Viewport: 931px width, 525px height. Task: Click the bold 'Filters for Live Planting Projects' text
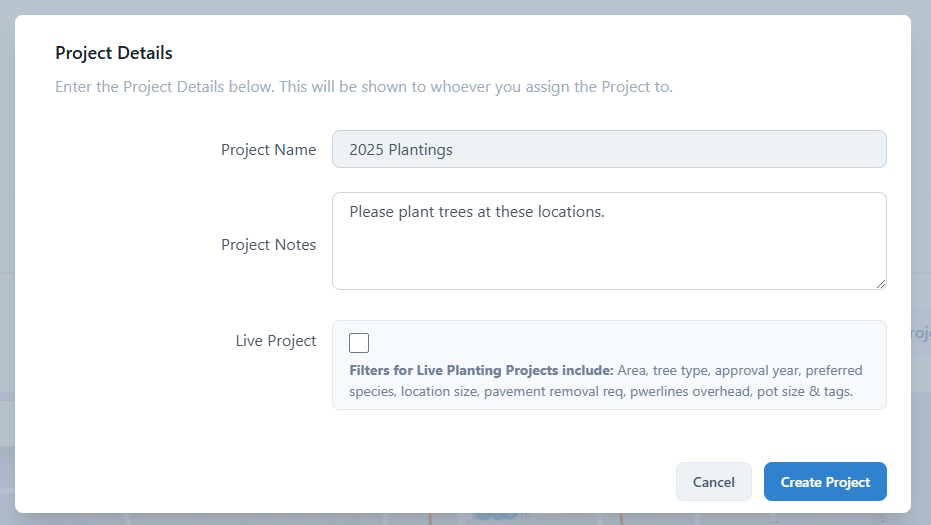coord(481,370)
